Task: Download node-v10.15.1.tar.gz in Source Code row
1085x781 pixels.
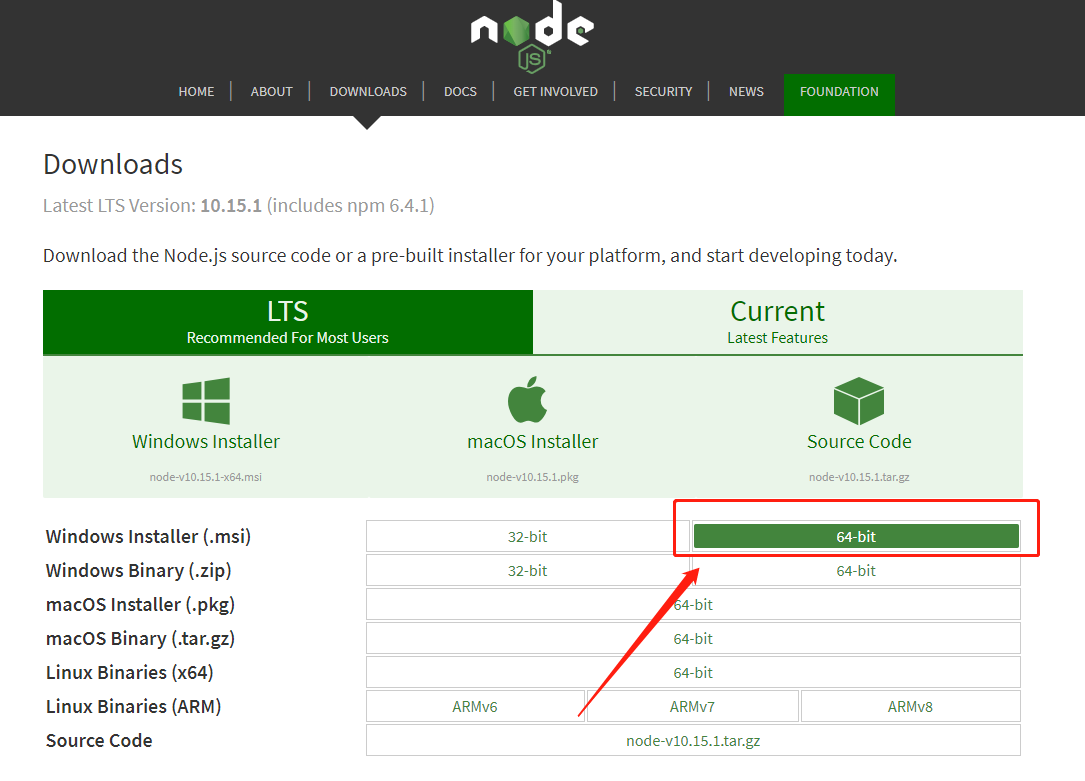Action: coord(693,740)
